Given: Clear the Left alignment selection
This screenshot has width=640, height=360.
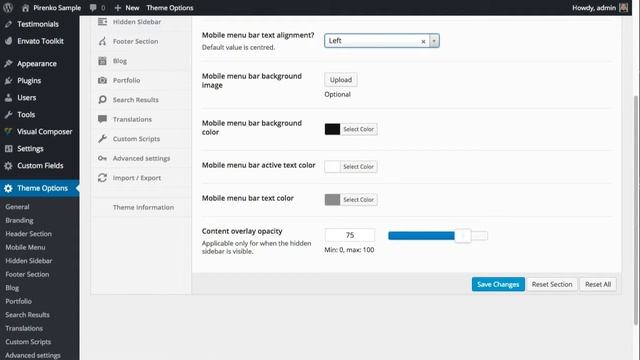Looking at the screenshot, I should 423,41.
